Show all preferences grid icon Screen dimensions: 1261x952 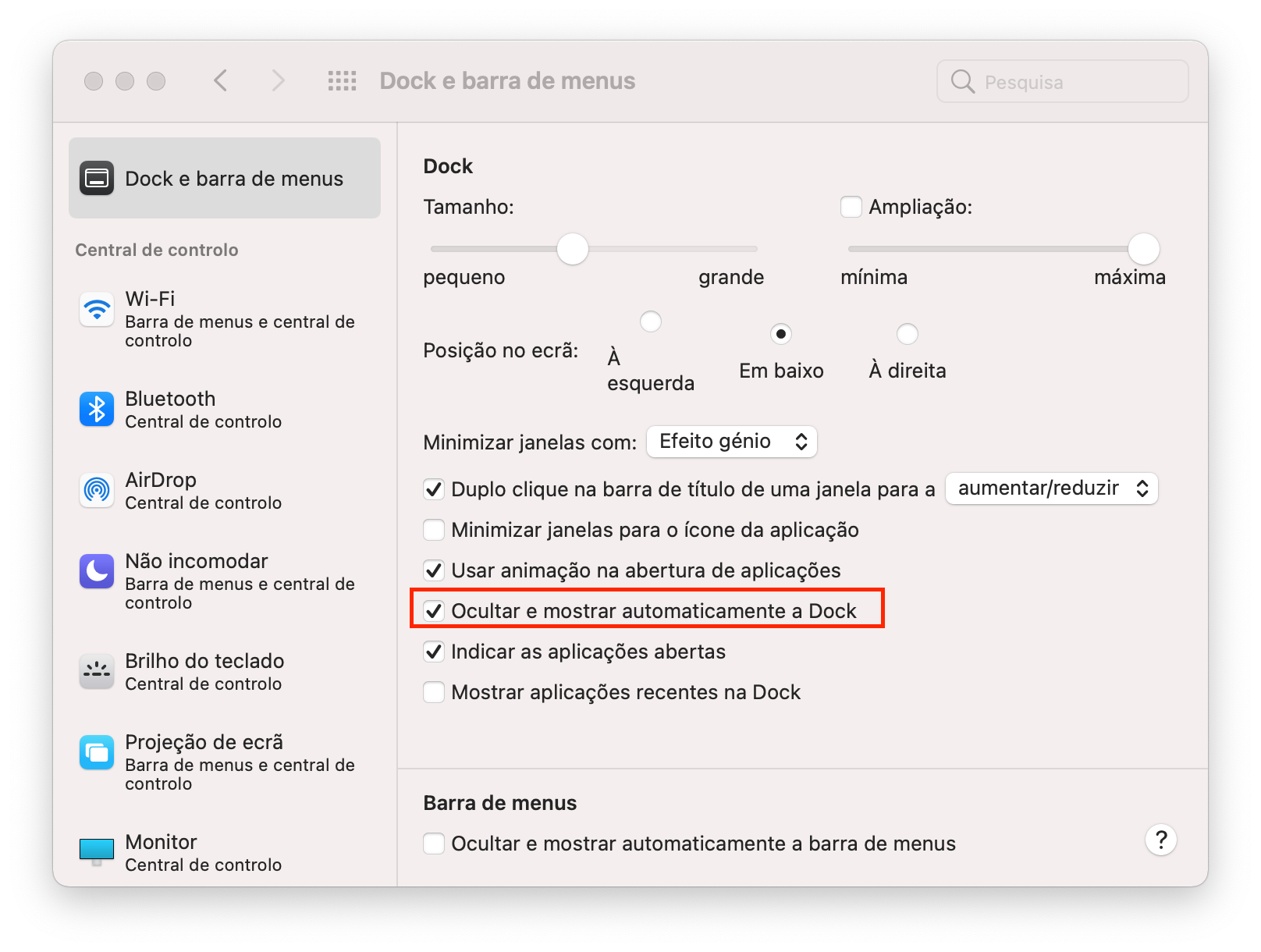pyautogui.click(x=342, y=80)
